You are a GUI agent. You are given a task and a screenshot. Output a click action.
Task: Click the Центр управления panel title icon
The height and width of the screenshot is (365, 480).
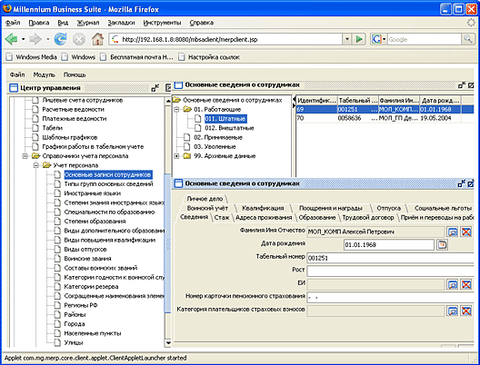14,88
